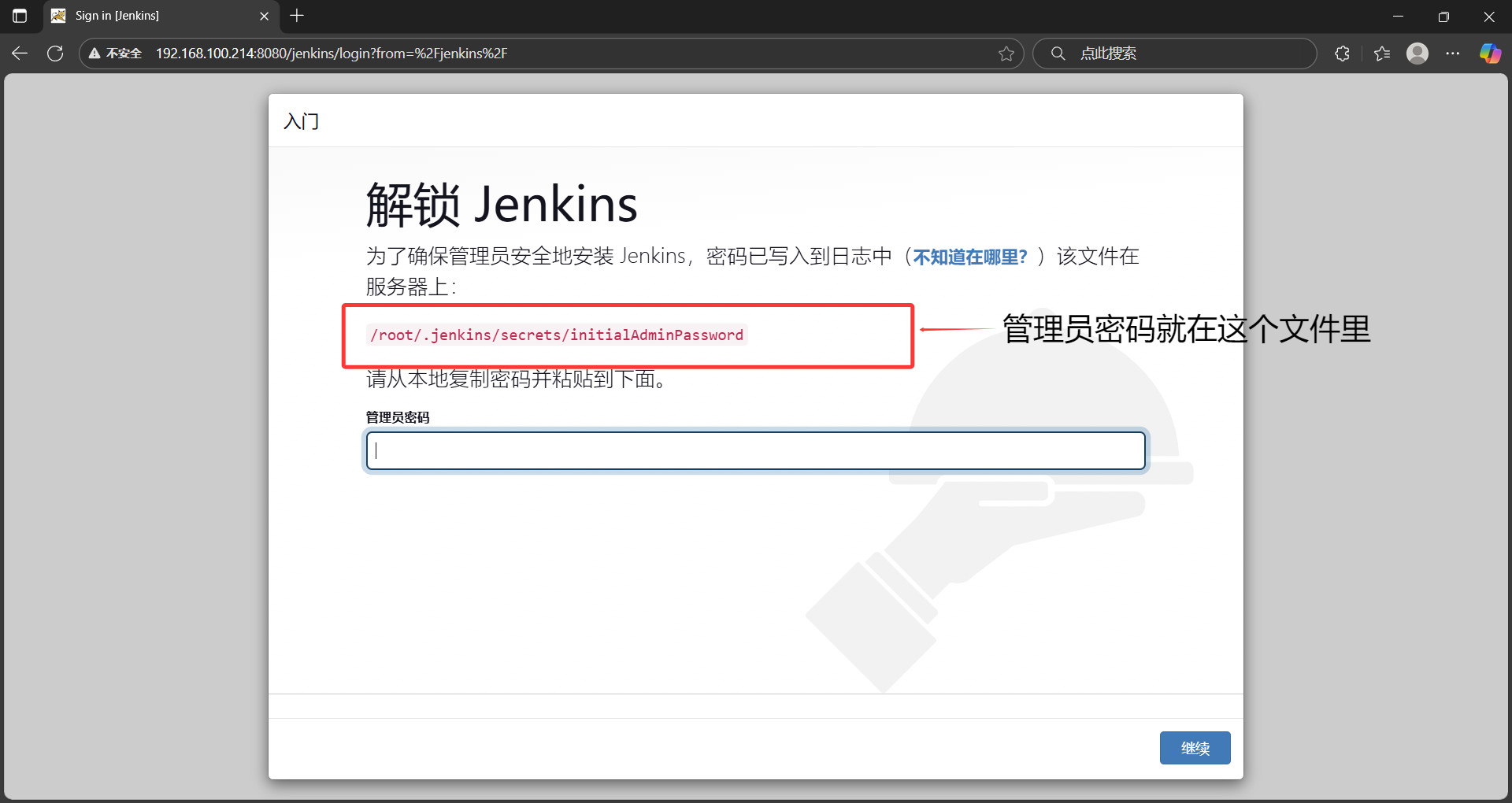Click the 入门 dialog title
The height and width of the screenshot is (803, 1512).
click(302, 121)
